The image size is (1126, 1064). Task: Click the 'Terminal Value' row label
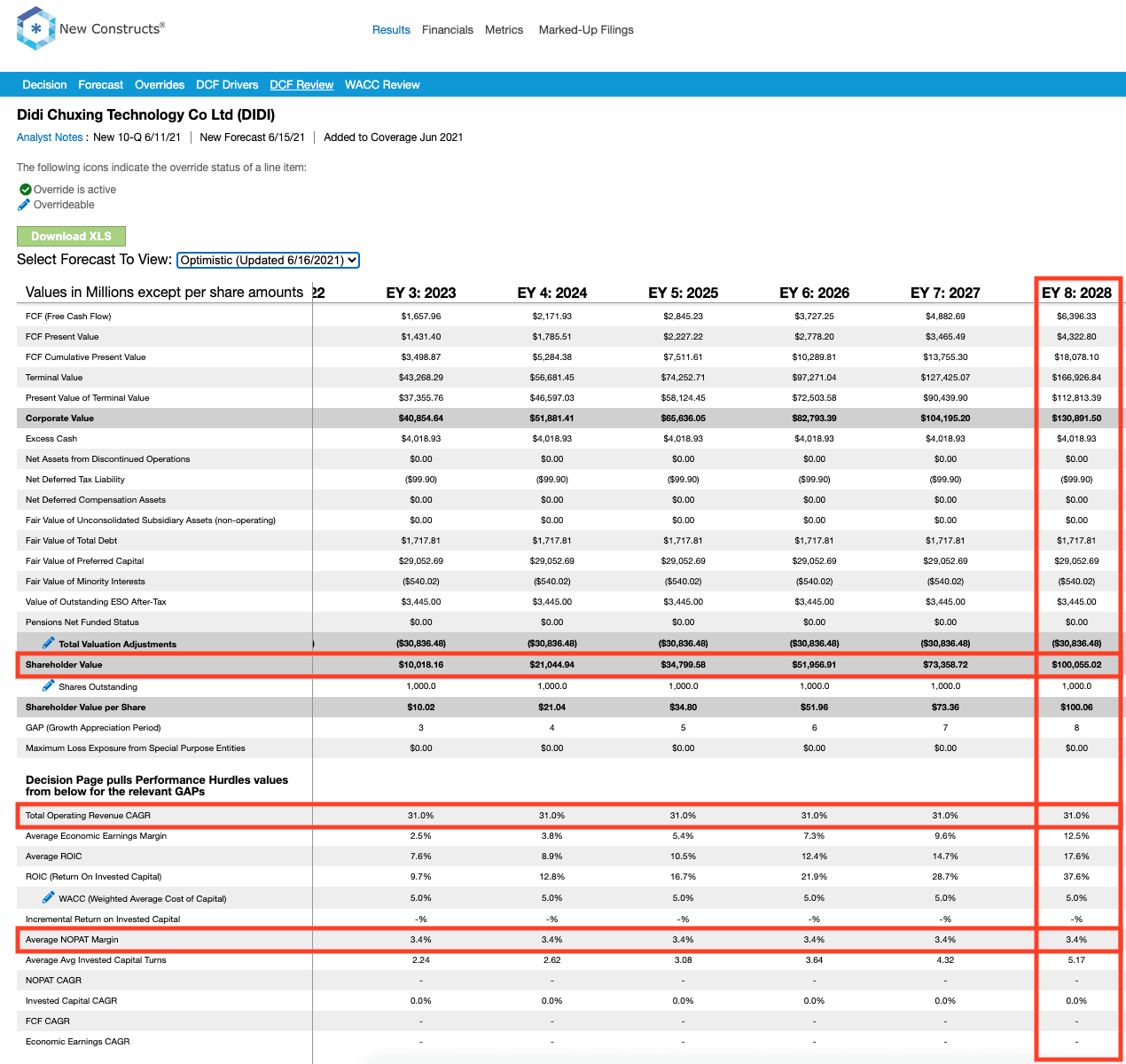54,378
